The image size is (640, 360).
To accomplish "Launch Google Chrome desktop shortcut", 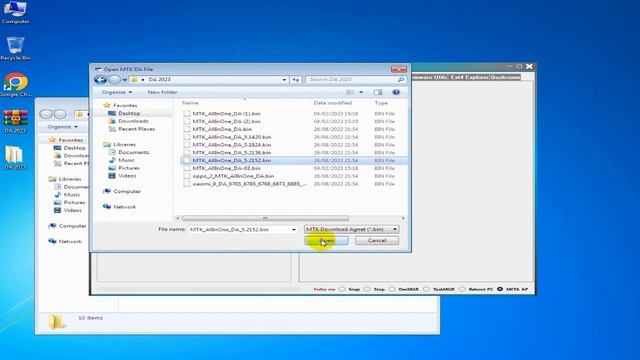I will pyautogui.click(x=15, y=85).
